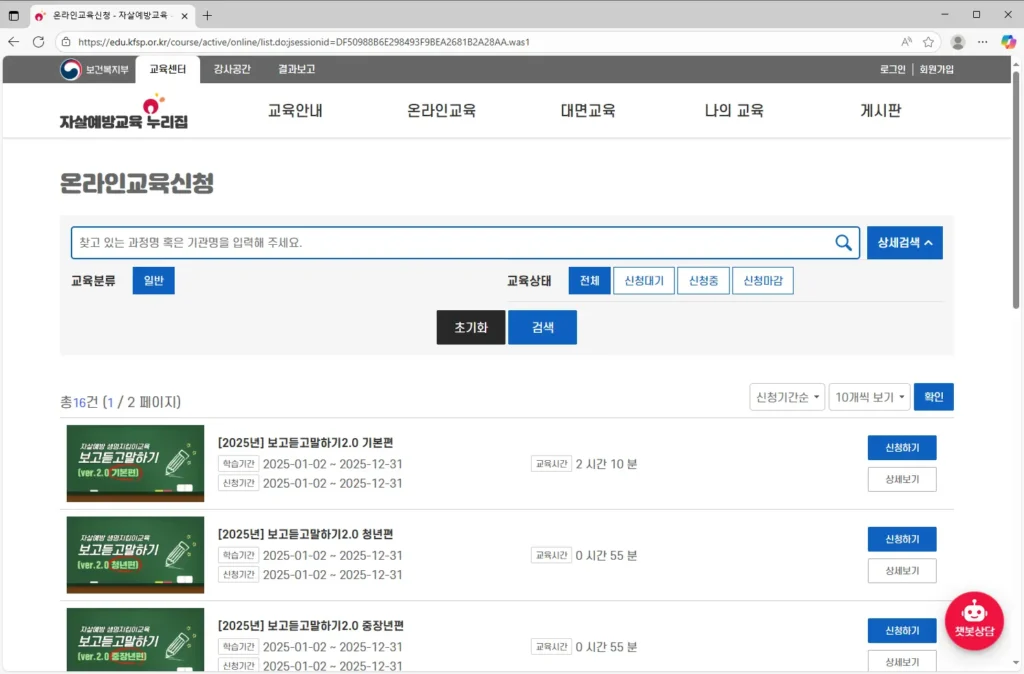
Task: Click the Copilot icon in the browser toolbar
Action: click(1007, 42)
